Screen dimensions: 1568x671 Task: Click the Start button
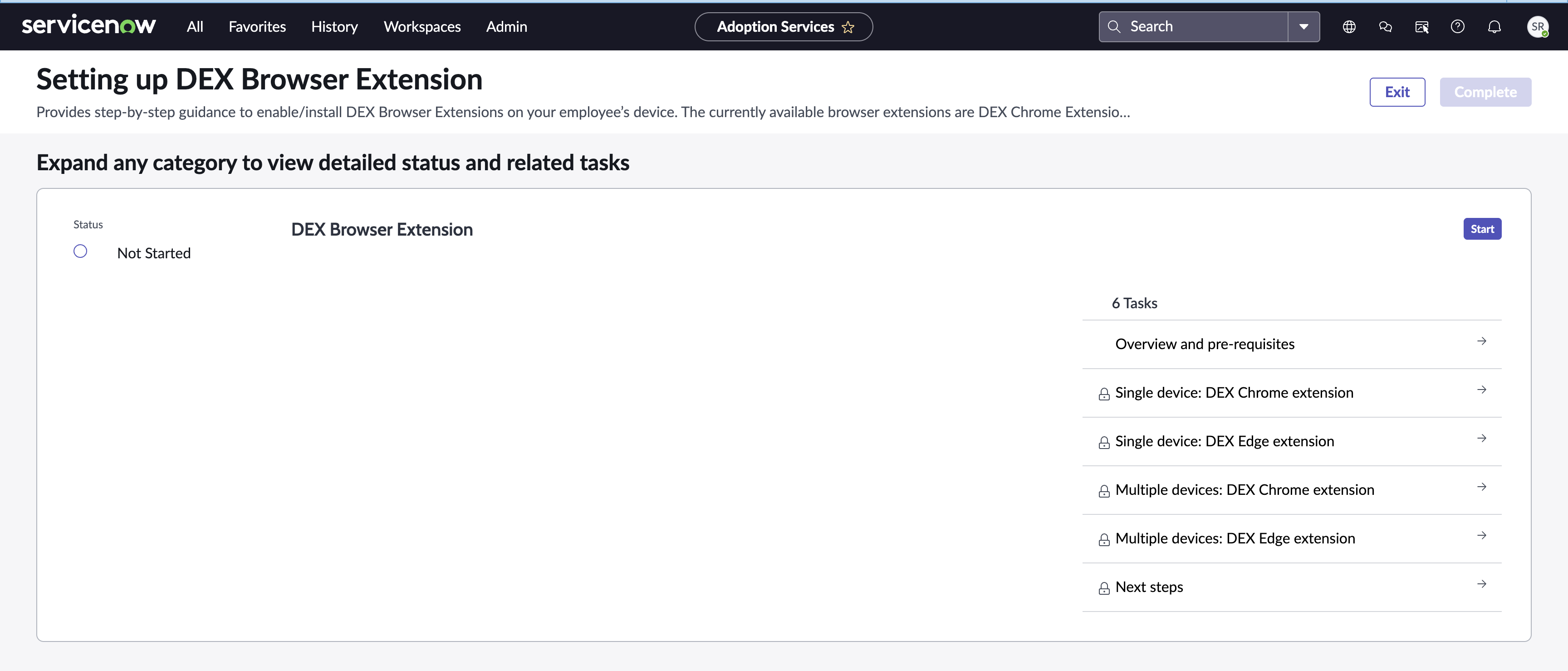1482,229
